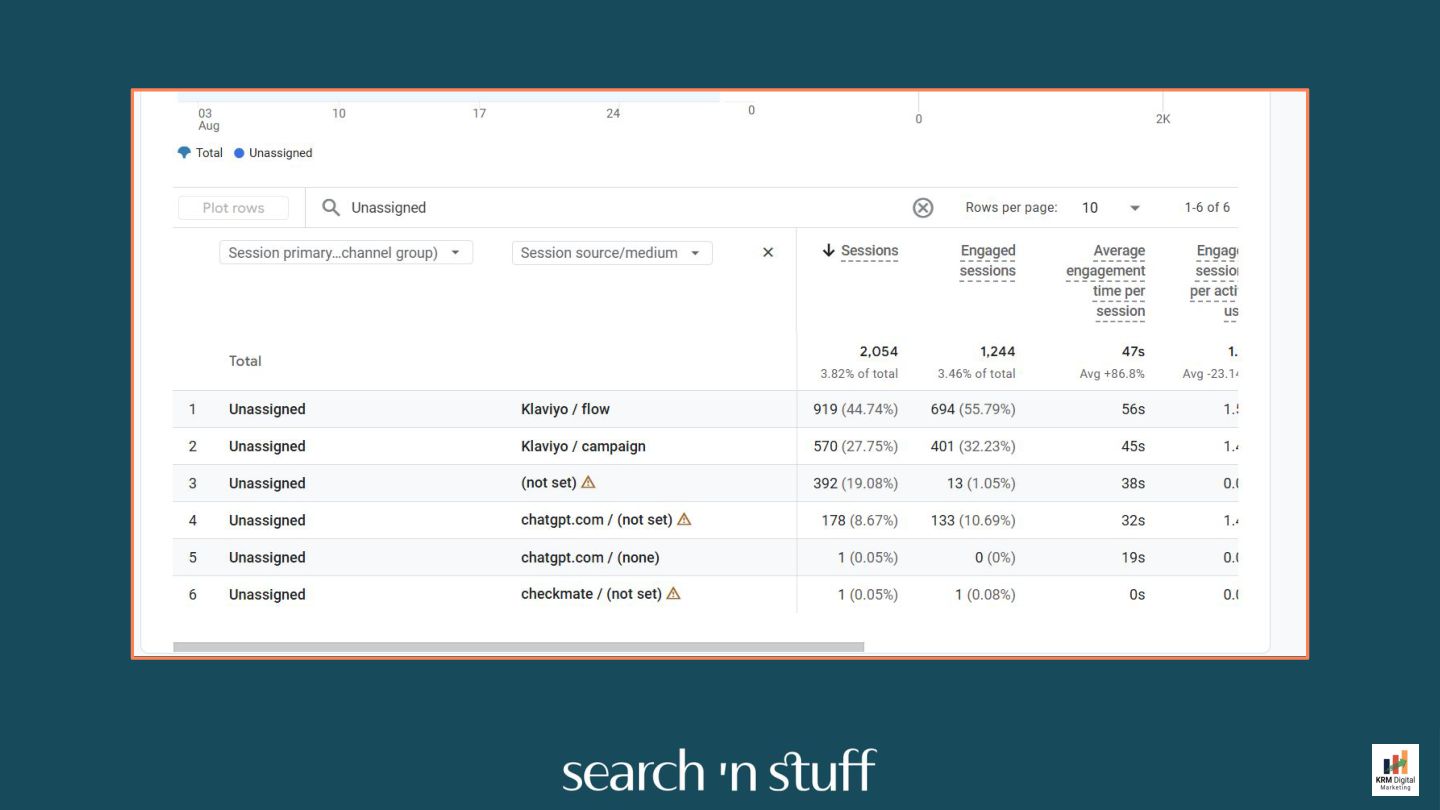This screenshot has width=1440, height=810.
Task: Click the Unassigned legend dot
Action: [239, 153]
